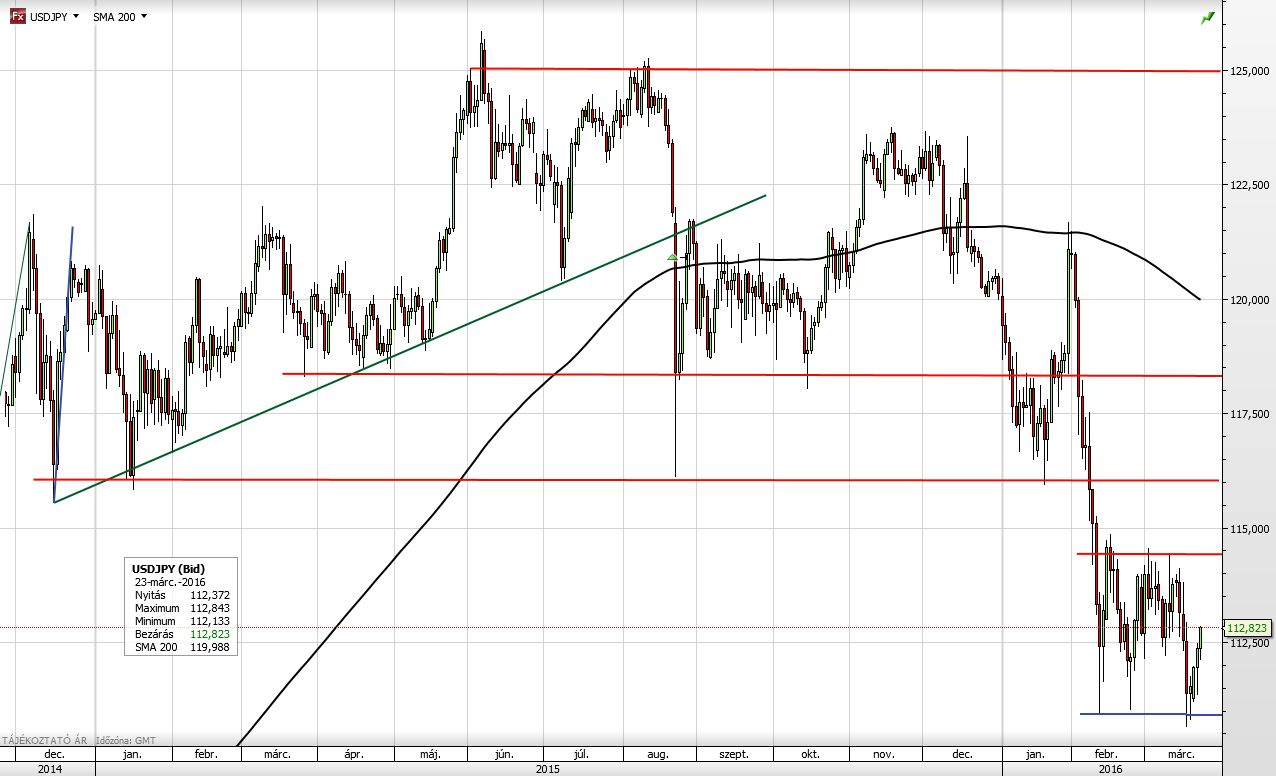Click the 122,500 price axis label

[x=1251, y=185]
